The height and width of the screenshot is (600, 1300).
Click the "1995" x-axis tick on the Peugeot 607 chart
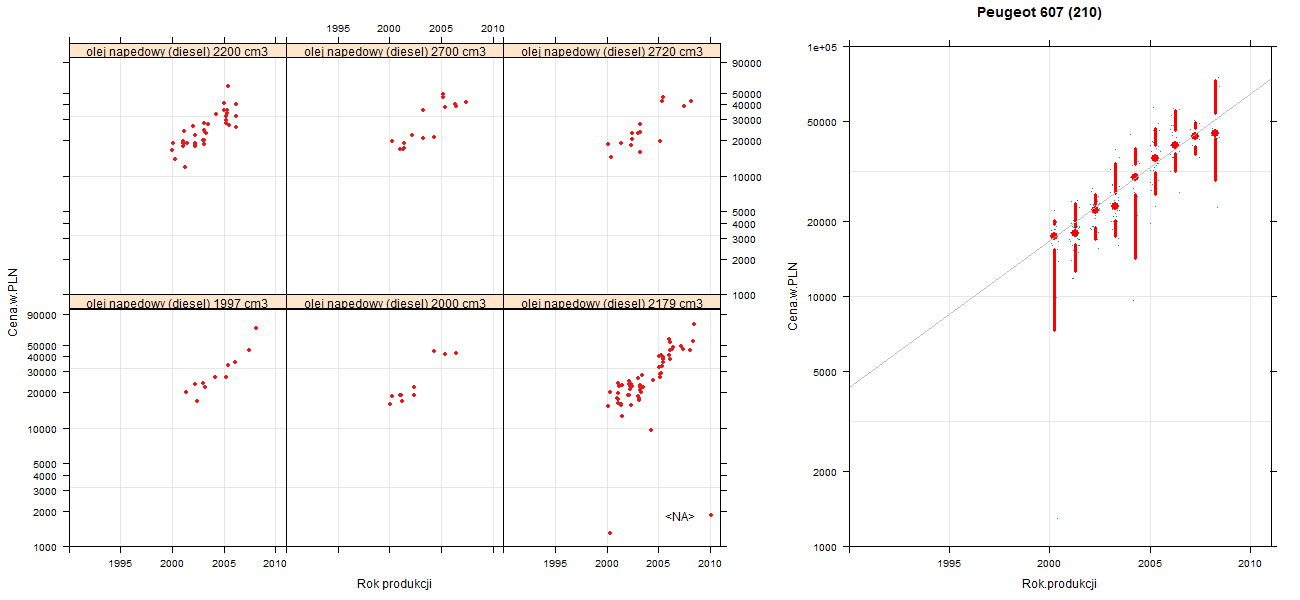coord(950,565)
